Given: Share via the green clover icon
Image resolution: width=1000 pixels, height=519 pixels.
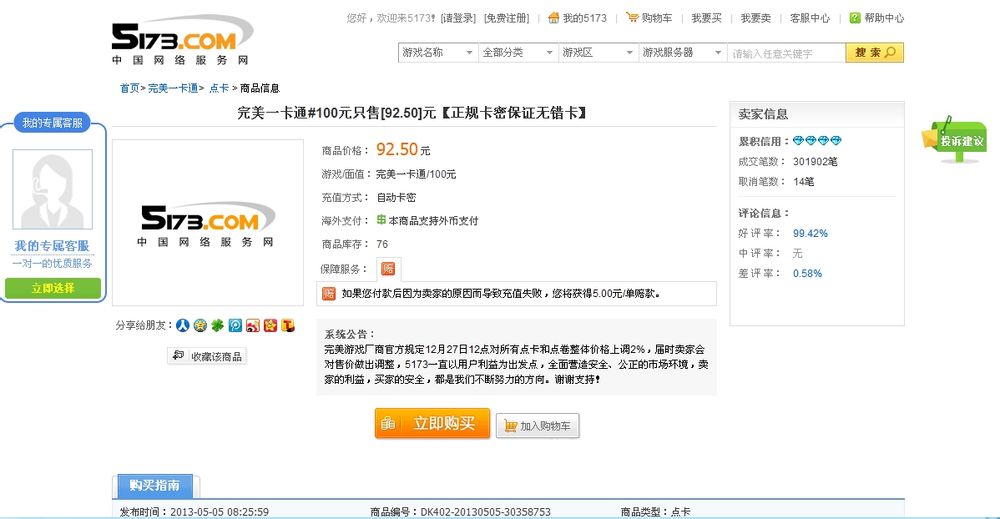Looking at the screenshot, I should 217,325.
